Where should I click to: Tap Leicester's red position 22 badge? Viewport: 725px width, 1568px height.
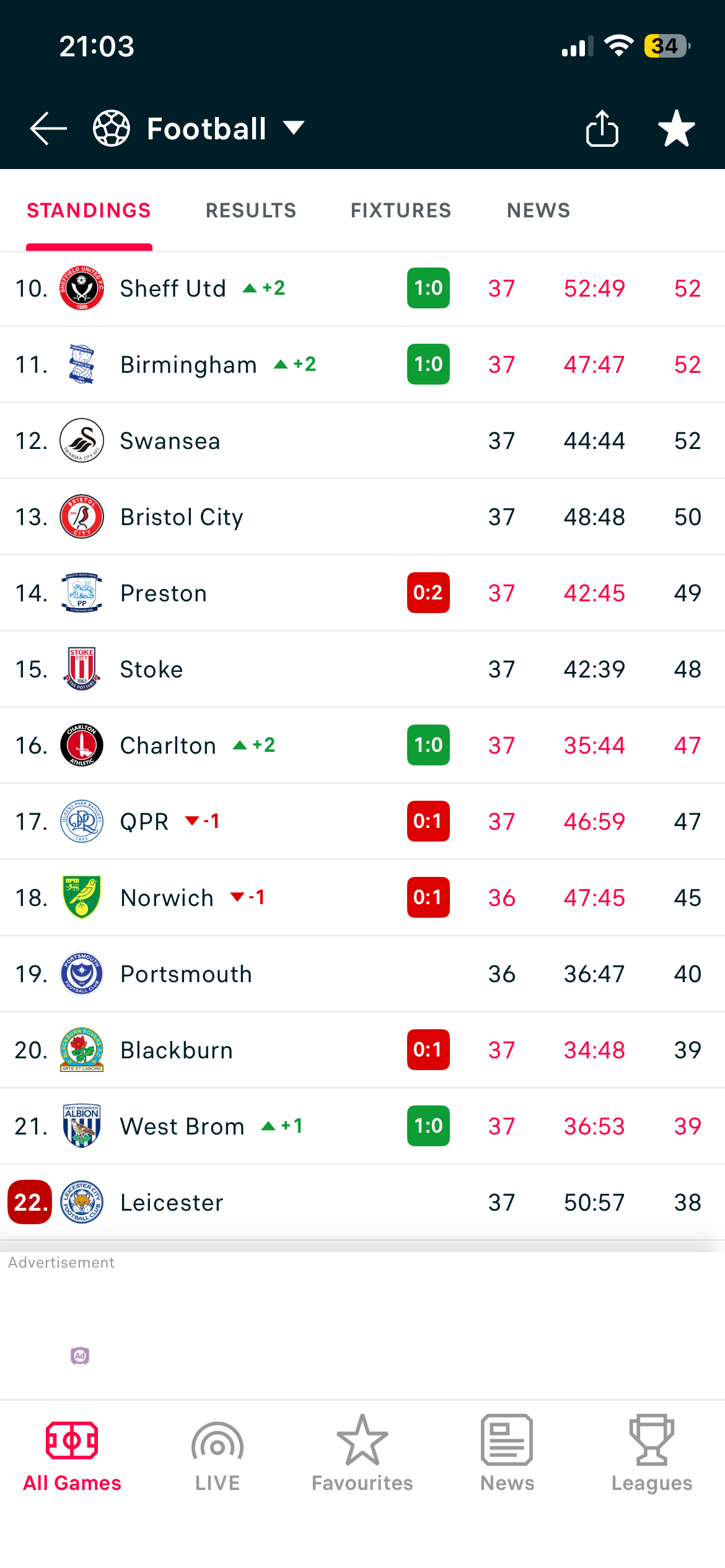click(x=30, y=1202)
